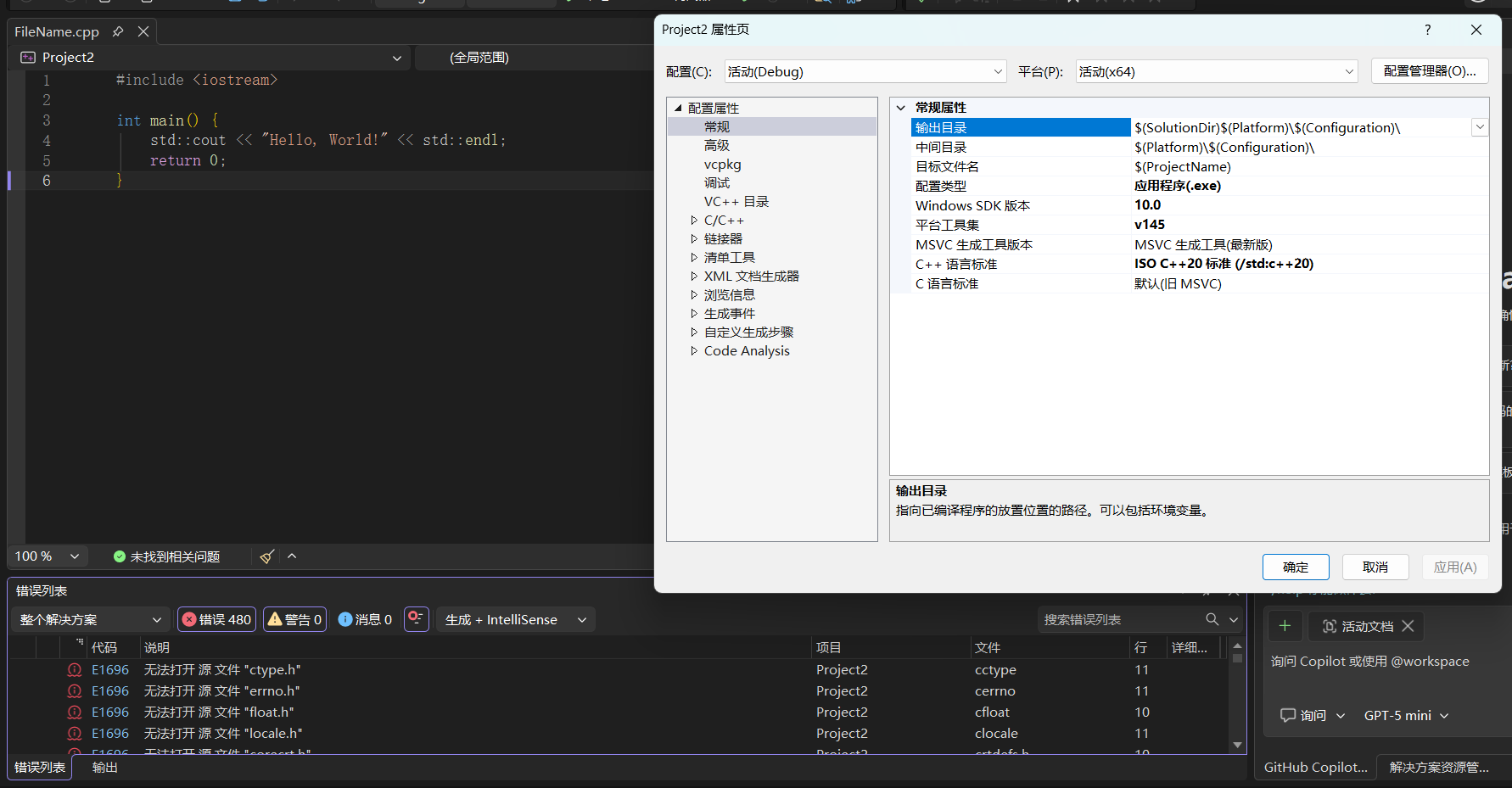Switch to the GitHub Copilot... panel tab
Screen dimensions: 1512x788
point(1316,768)
